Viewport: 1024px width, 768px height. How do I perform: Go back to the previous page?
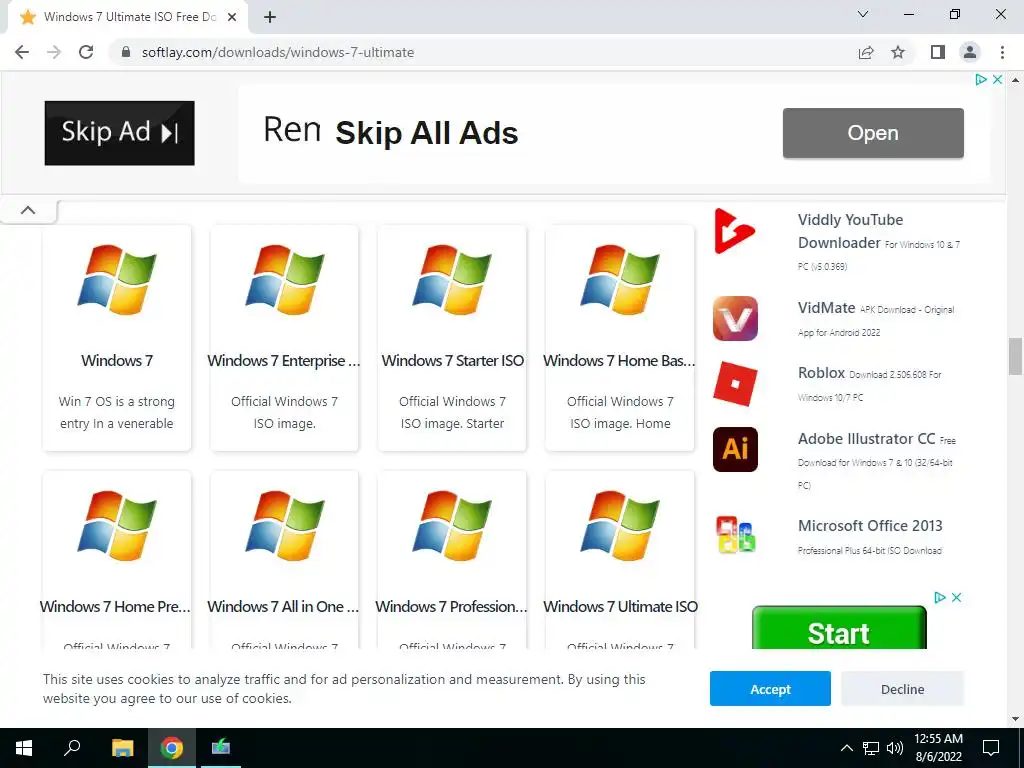[22, 52]
